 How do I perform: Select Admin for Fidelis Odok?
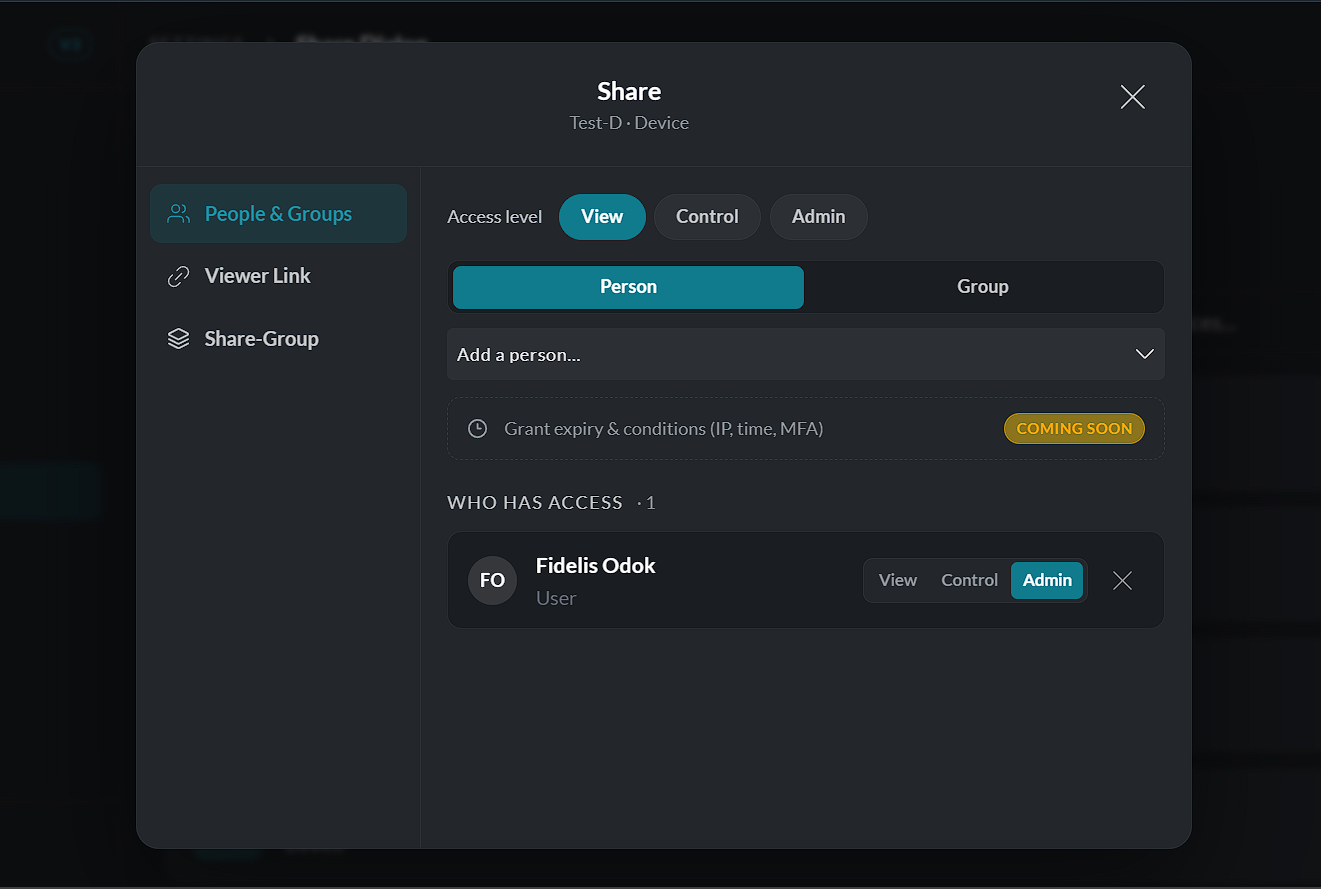click(x=1047, y=581)
